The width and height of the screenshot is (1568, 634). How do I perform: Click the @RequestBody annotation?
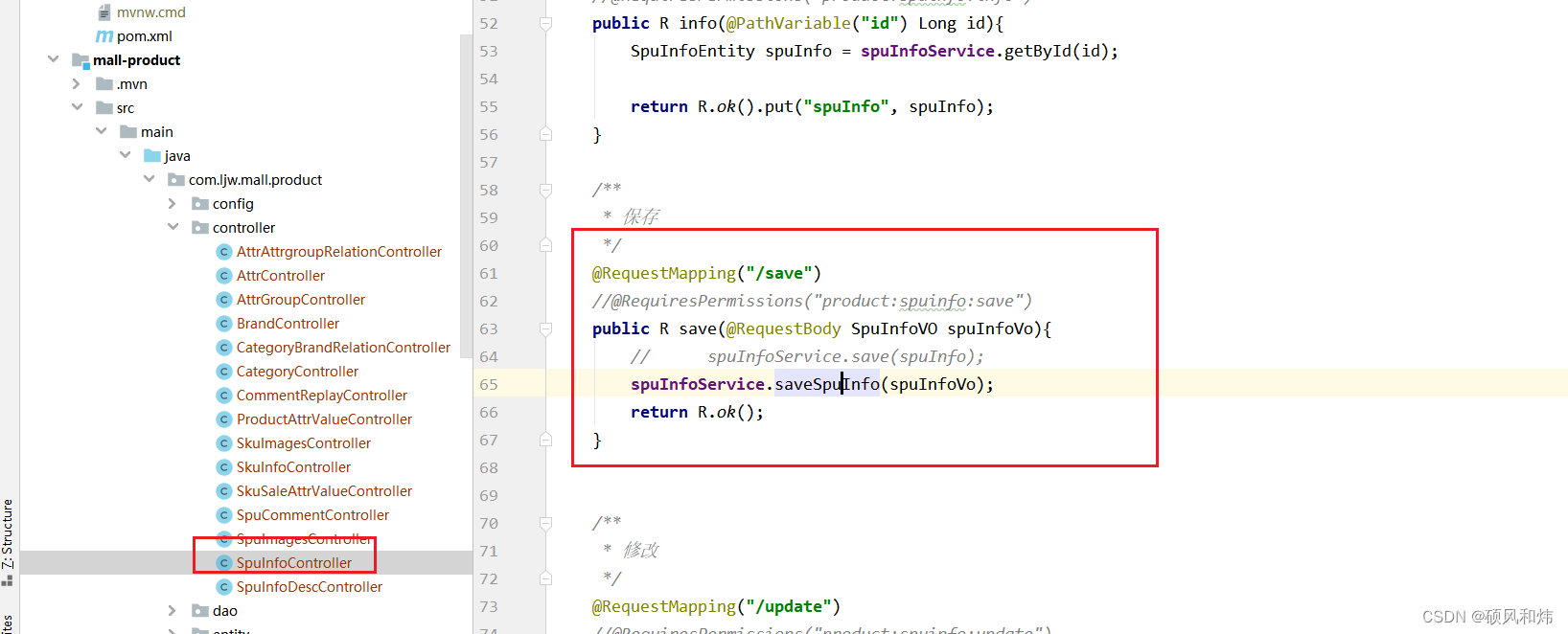point(783,328)
